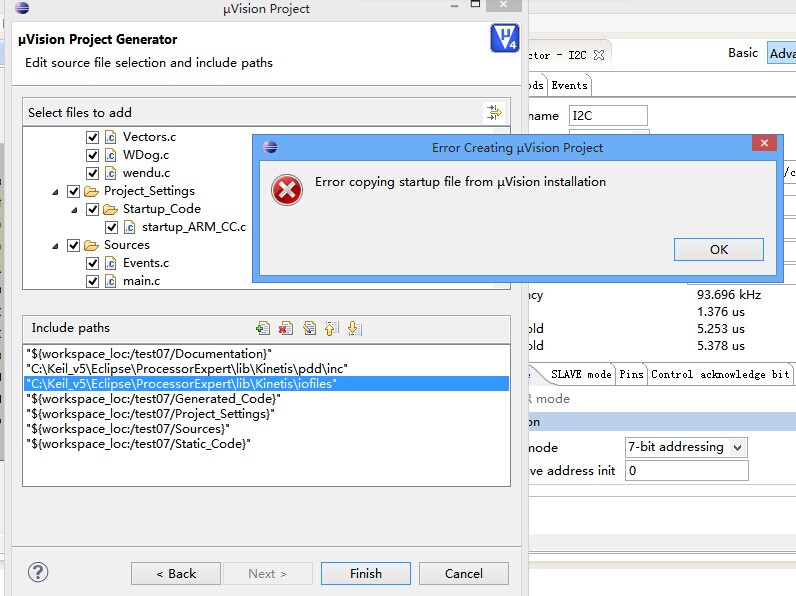Click the collapse-all icon beside Select files to add

[494, 112]
